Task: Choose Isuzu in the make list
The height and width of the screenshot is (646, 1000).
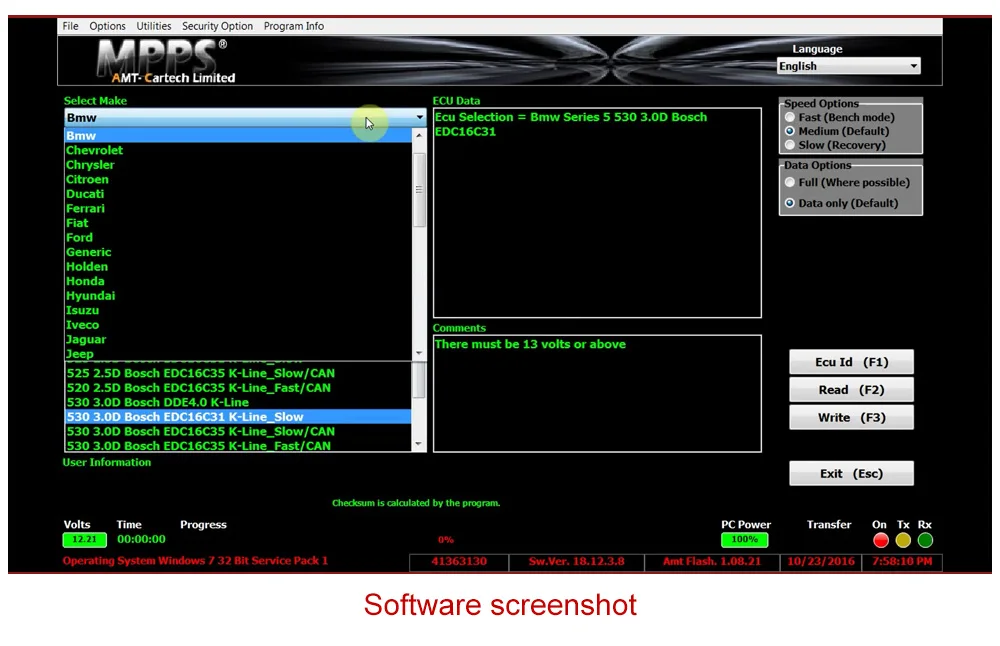Action: pyautogui.click(x=239, y=311)
